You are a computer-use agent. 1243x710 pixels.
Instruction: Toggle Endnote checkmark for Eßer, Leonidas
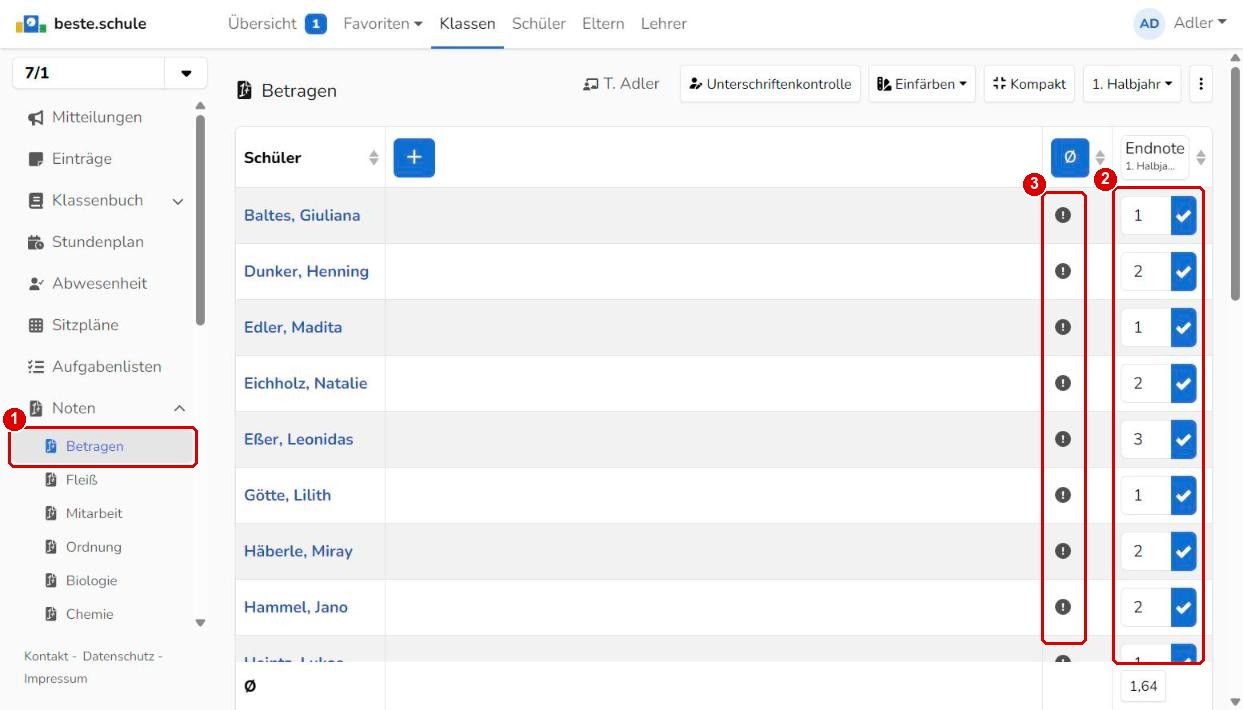click(1183, 439)
